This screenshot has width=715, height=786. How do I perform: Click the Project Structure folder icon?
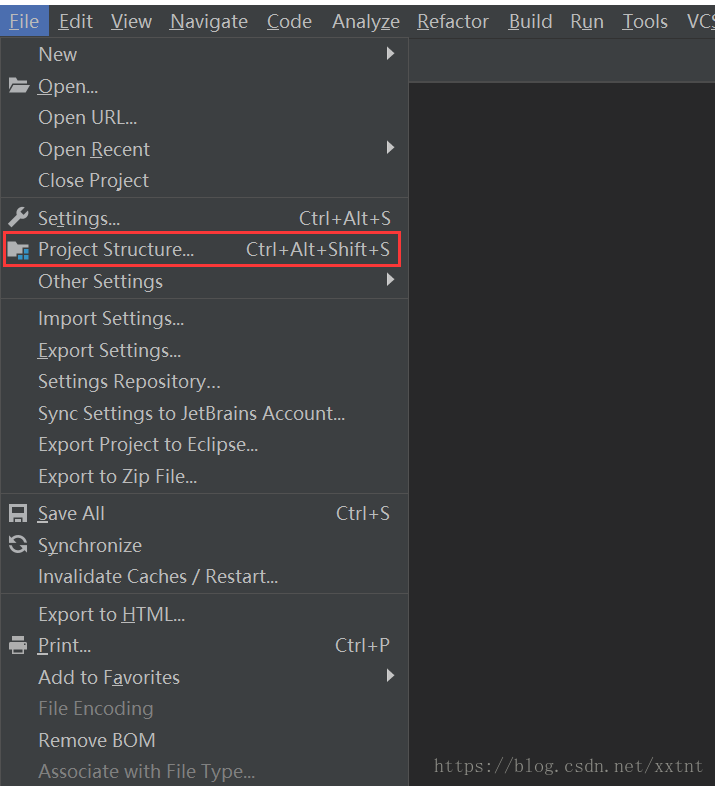(19, 250)
